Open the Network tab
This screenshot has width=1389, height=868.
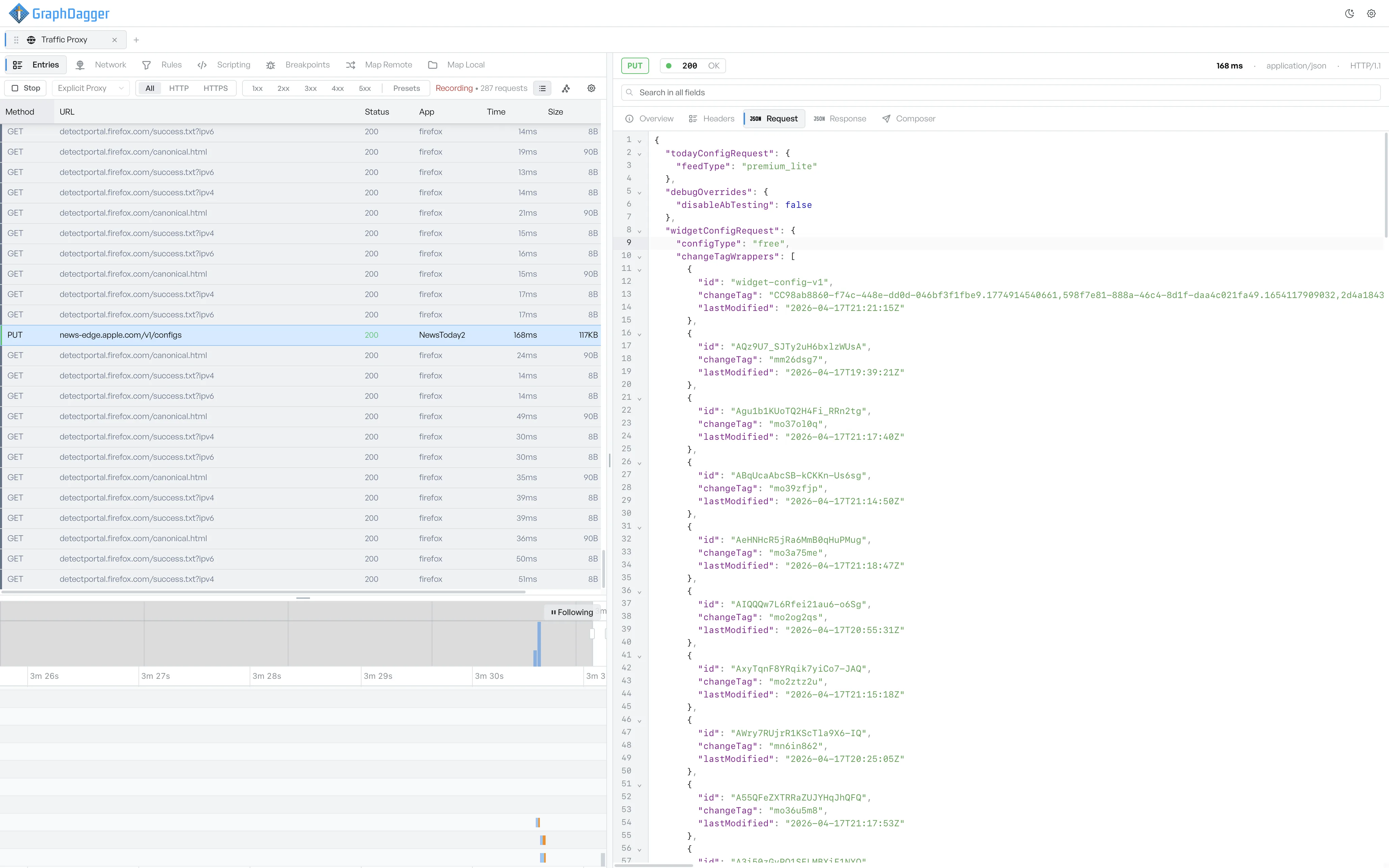click(101, 65)
